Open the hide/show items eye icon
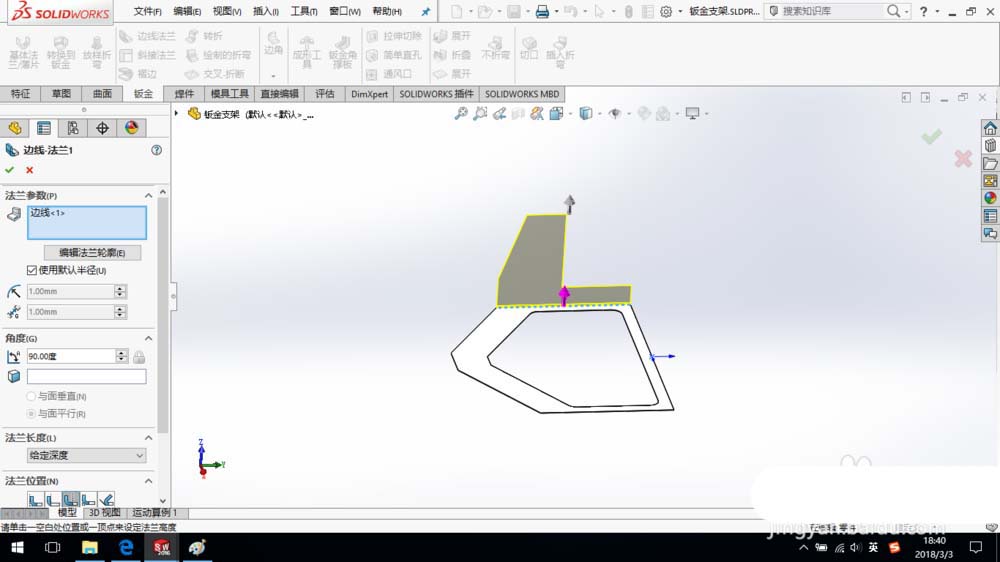1000x562 pixels. click(x=615, y=114)
